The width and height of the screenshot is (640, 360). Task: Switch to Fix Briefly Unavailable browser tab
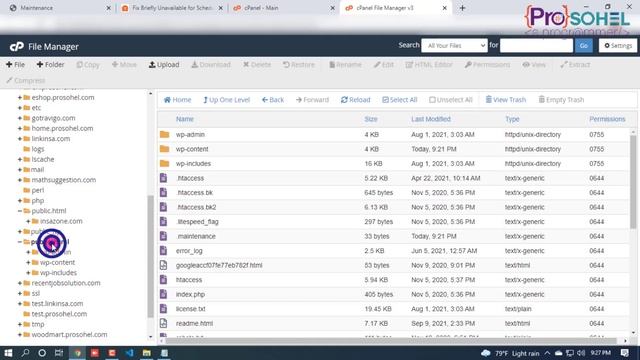171,8
